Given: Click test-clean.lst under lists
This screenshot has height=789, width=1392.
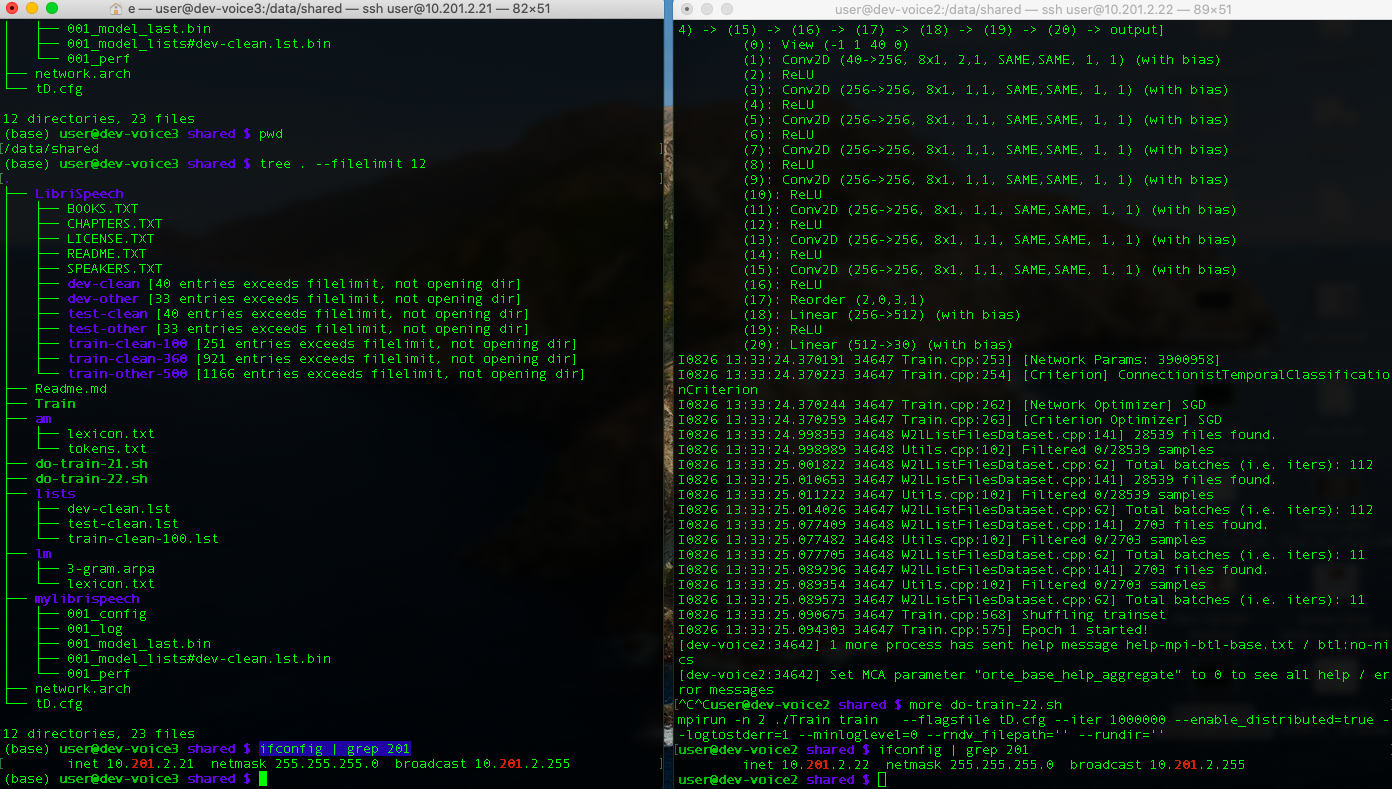Looking at the screenshot, I should tap(123, 524).
